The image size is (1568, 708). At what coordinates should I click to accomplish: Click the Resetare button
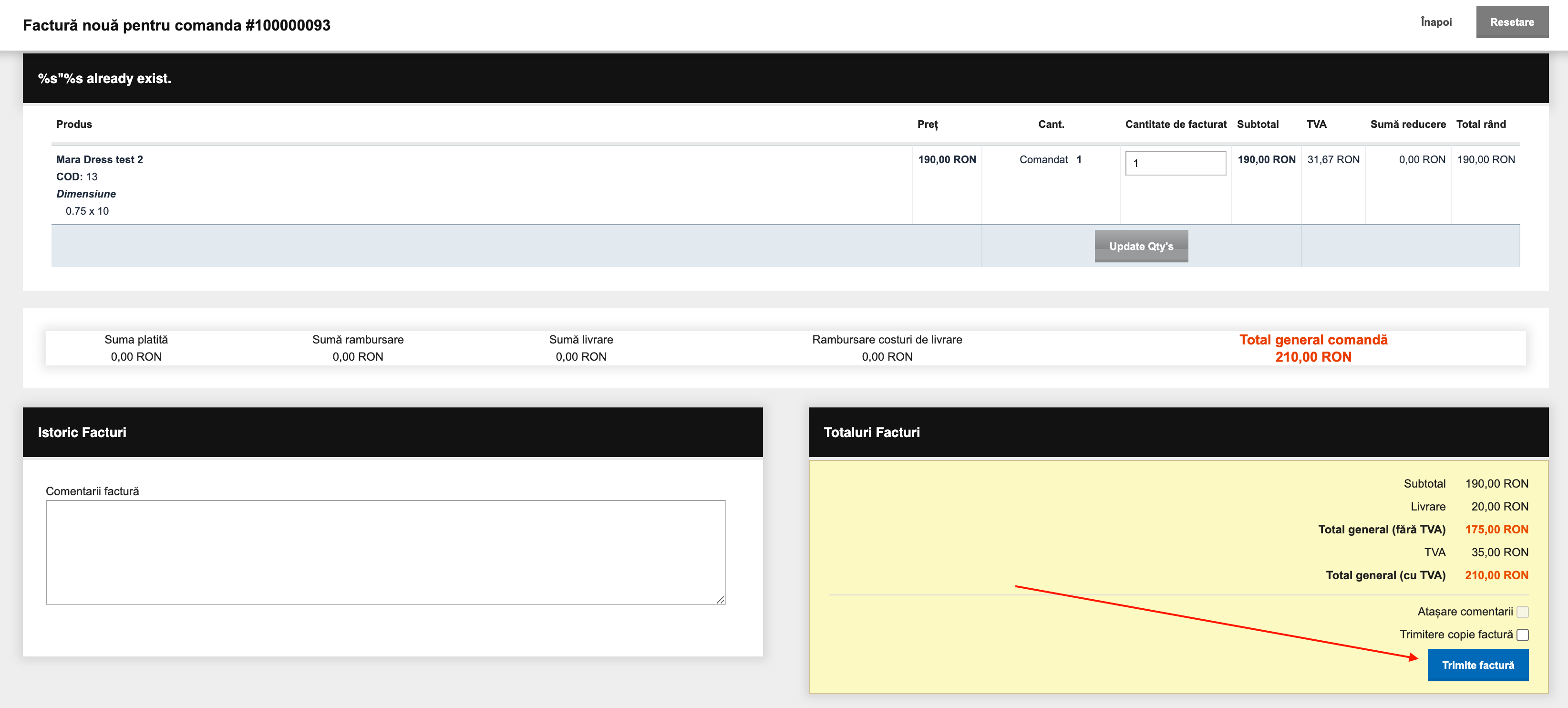tap(1511, 22)
